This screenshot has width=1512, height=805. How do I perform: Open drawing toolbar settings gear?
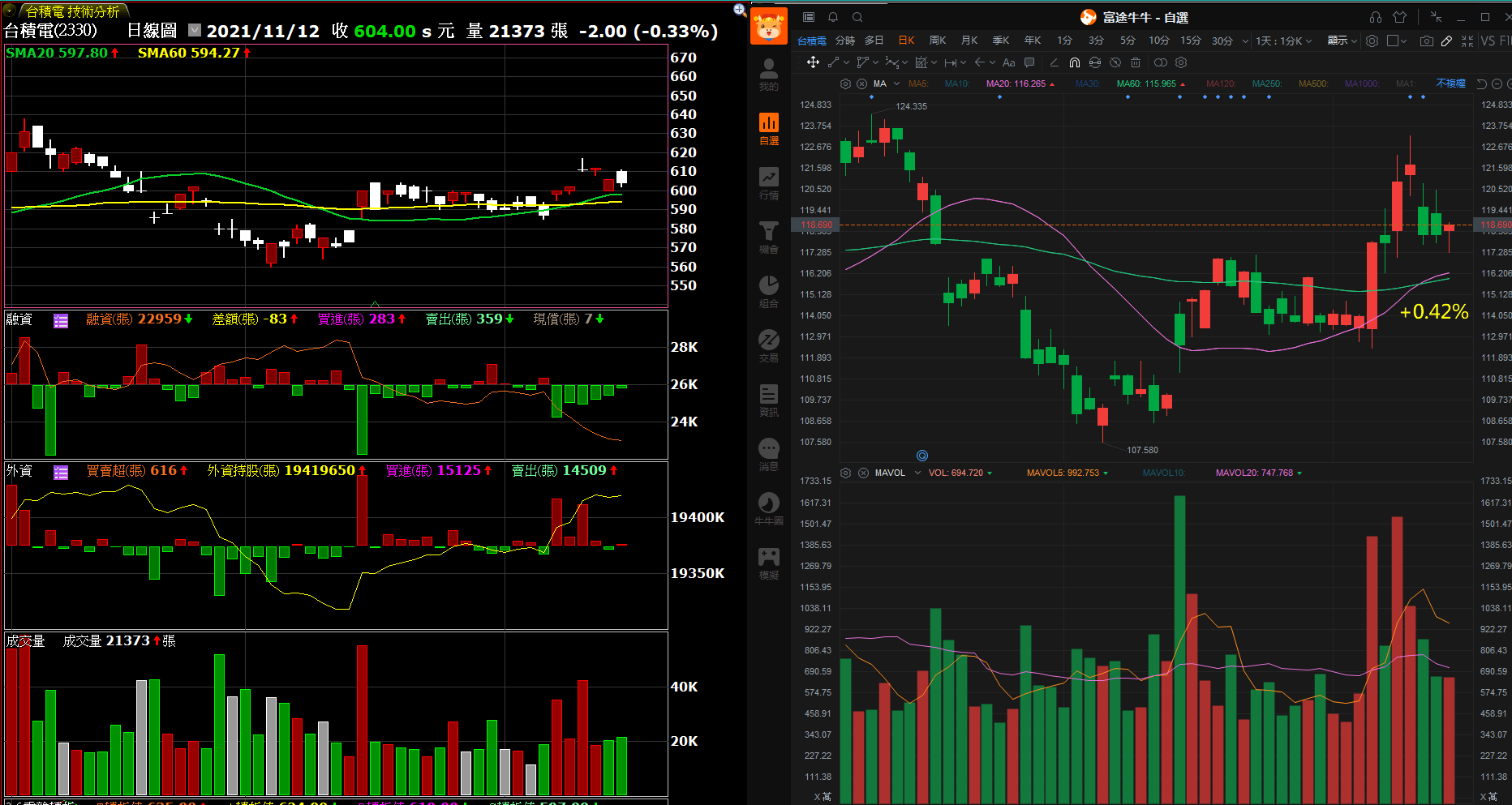click(x=1181, y=62)
